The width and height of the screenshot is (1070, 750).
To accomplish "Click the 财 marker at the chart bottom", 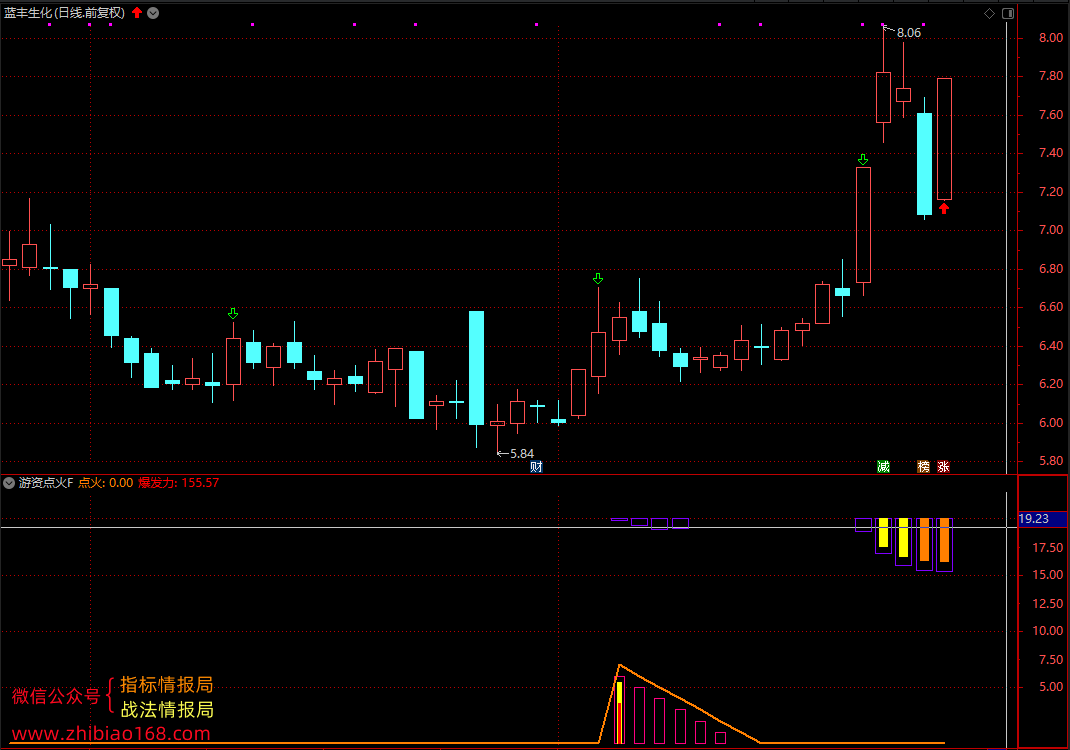I will point(536,467).
